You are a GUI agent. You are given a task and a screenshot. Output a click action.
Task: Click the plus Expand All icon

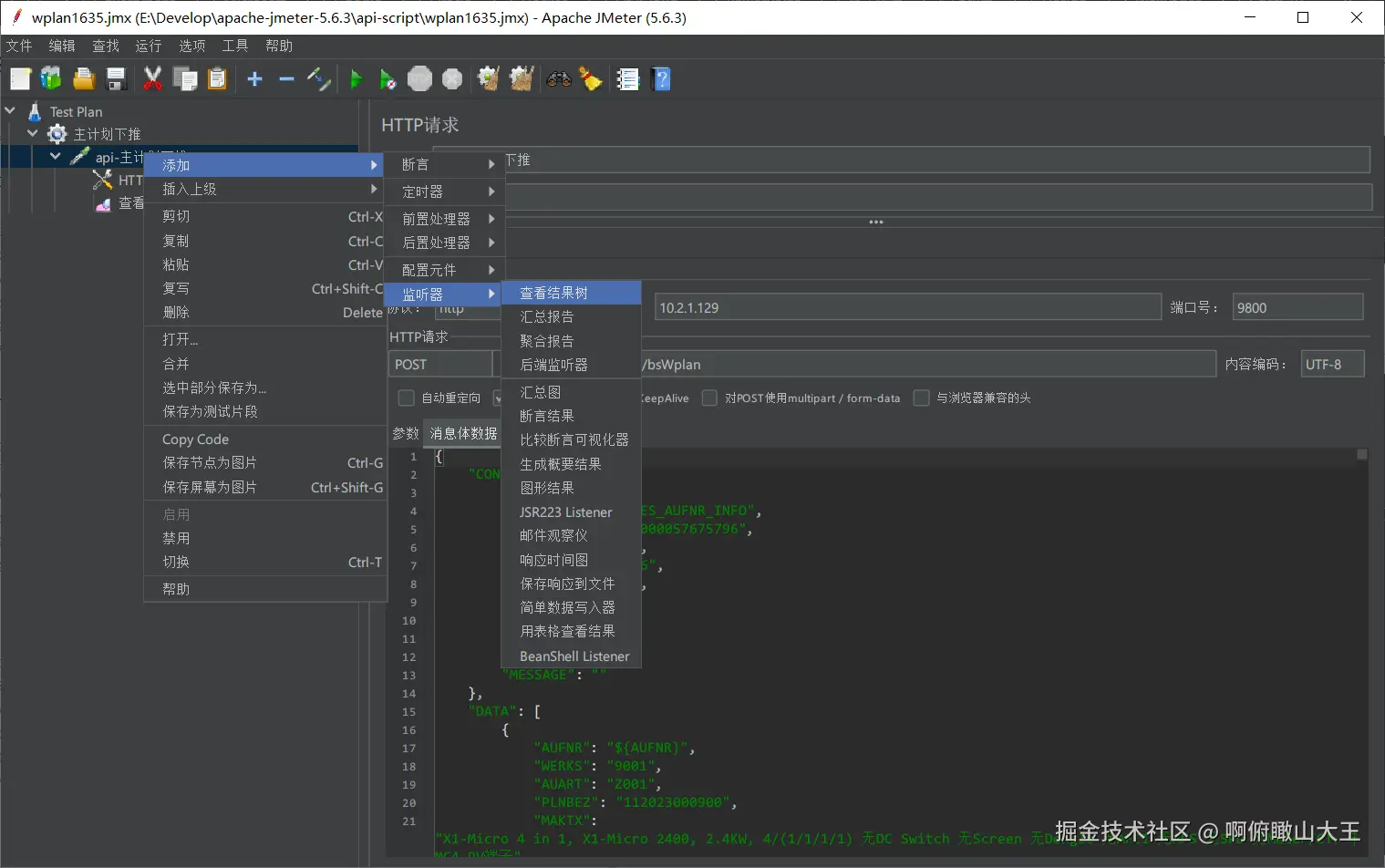pos(255,79)
